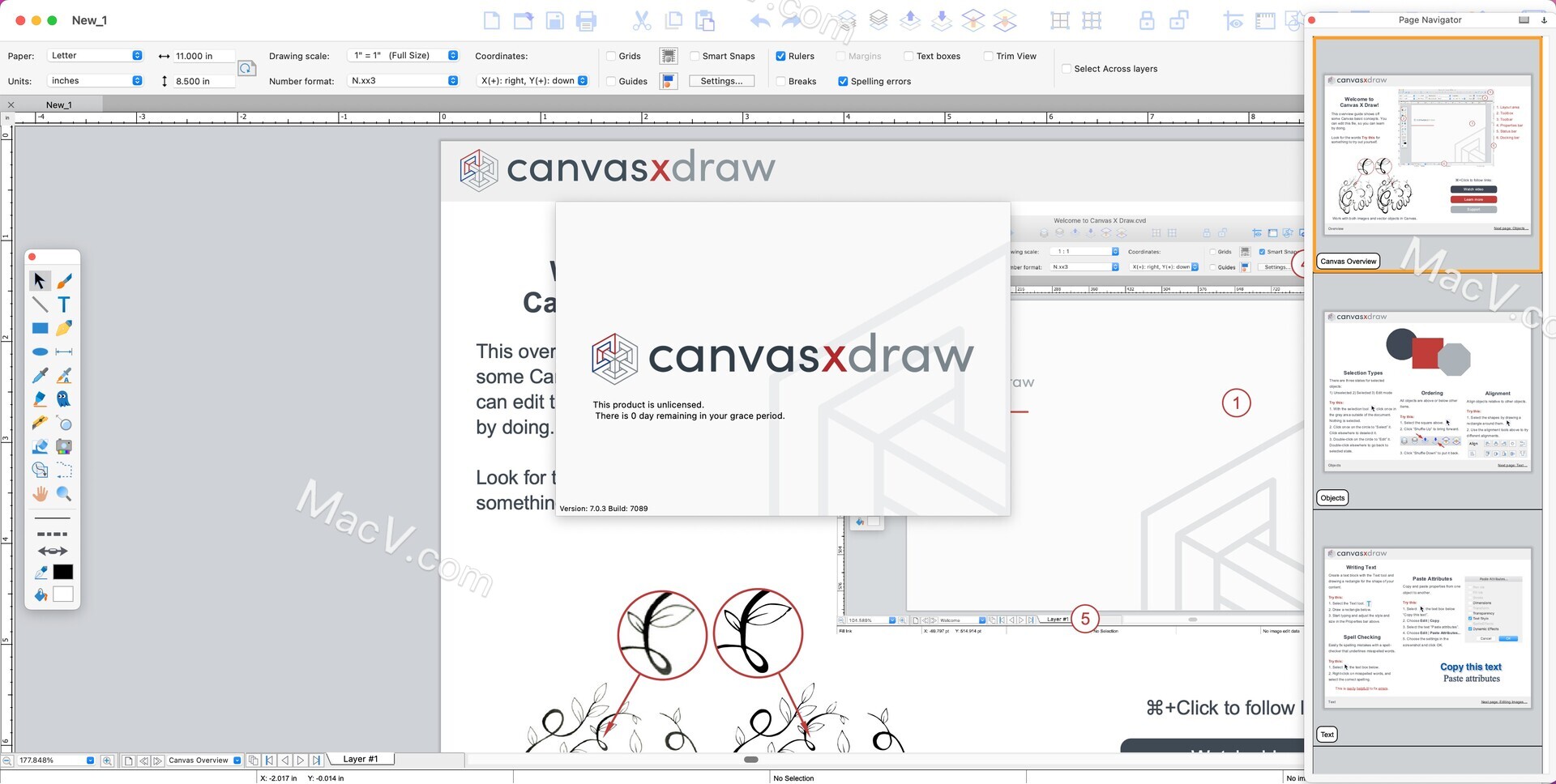
Task: Choose the Eyedropper tool
Action: click(x=39, y=376)
